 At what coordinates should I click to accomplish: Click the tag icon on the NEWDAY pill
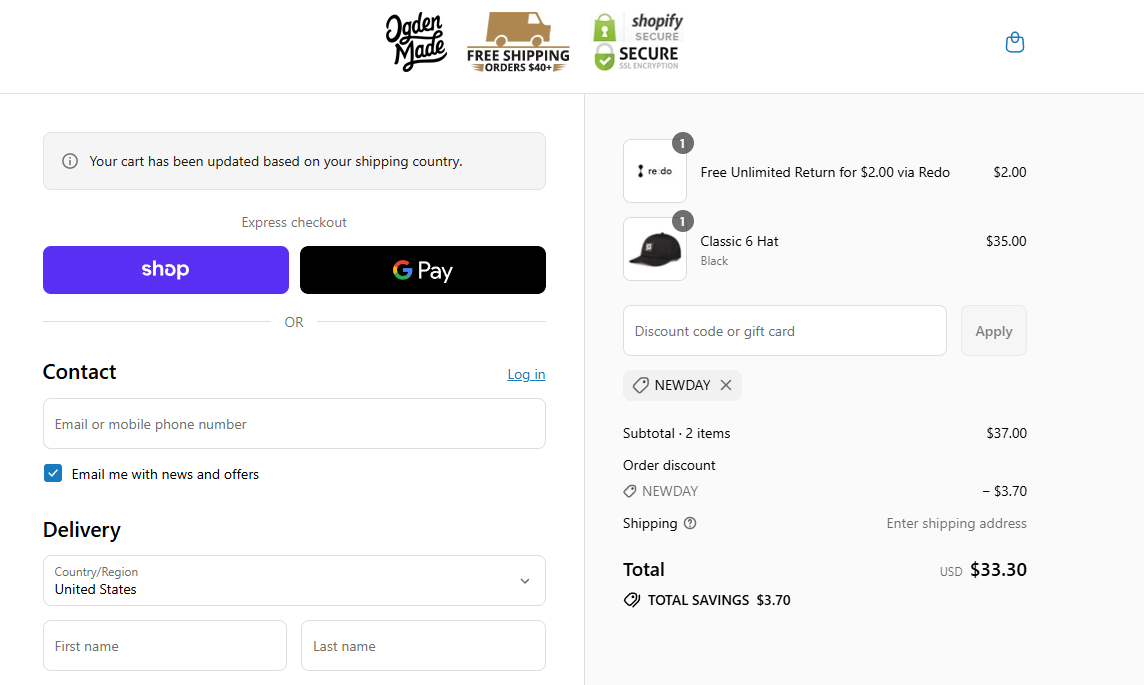[x=641, y=385]
